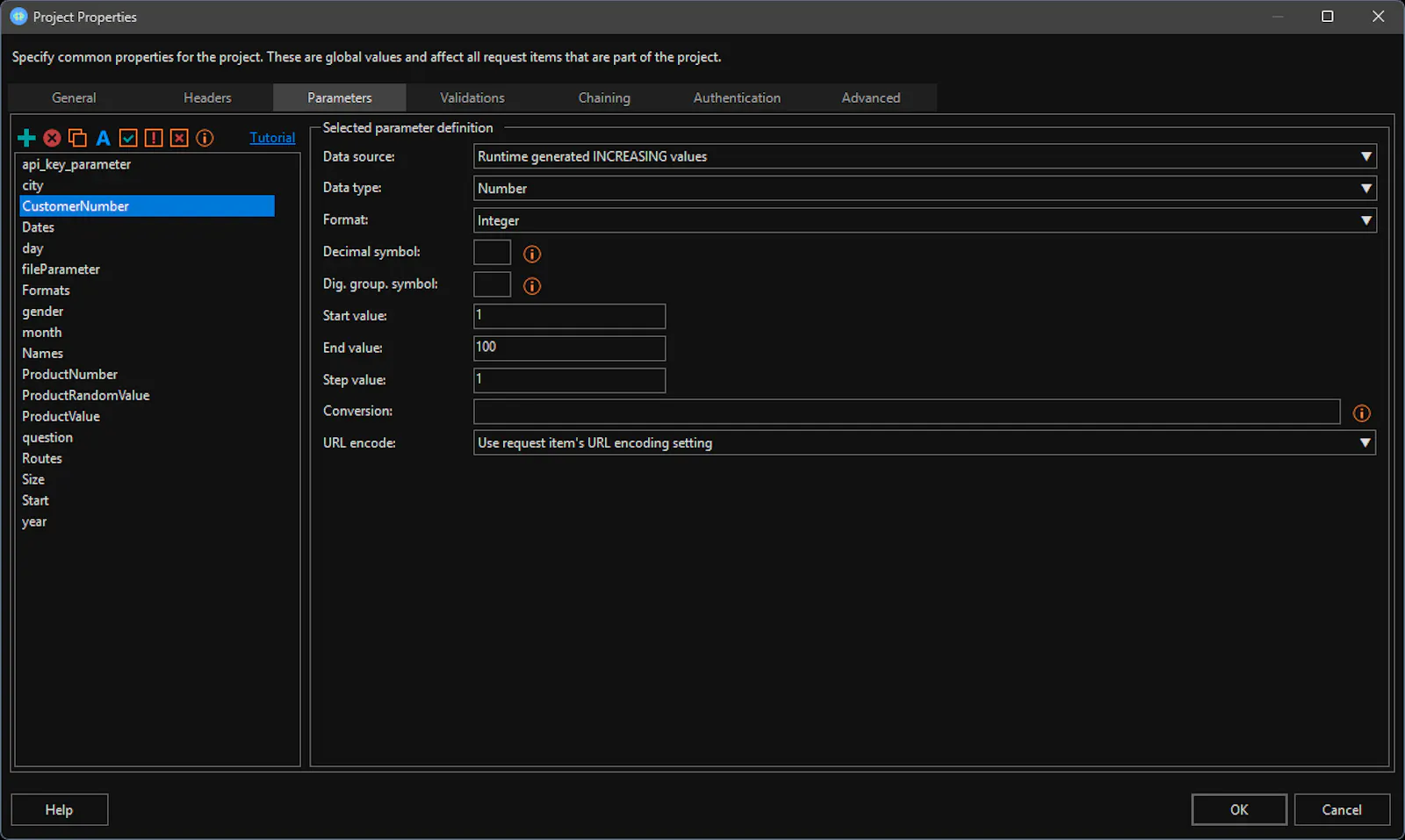The width and height of the screenshot is (1405, 840).
Task: Select the question parameter
Action: tap(147, 438)
